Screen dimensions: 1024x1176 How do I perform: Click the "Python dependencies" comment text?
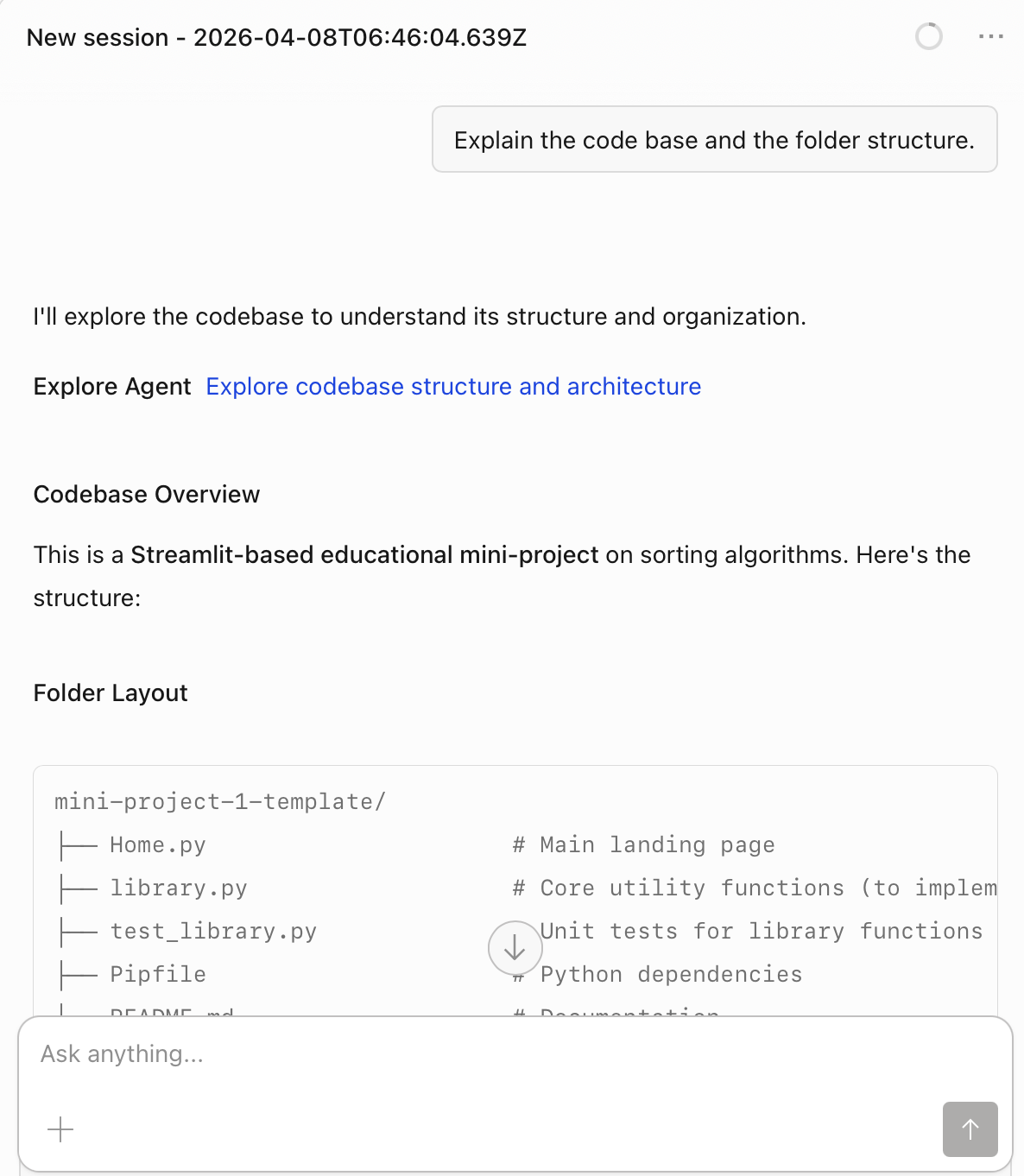(x=671, y=975)
